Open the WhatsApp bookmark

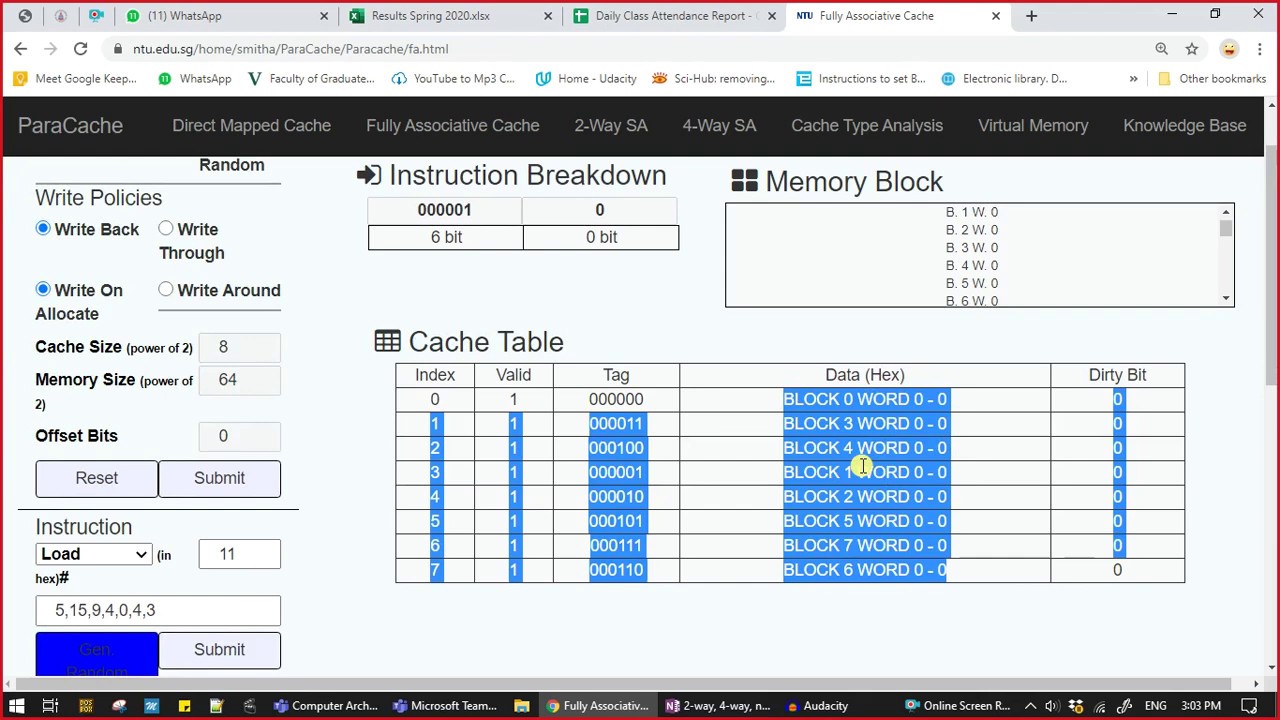click(x=194, y=78)
